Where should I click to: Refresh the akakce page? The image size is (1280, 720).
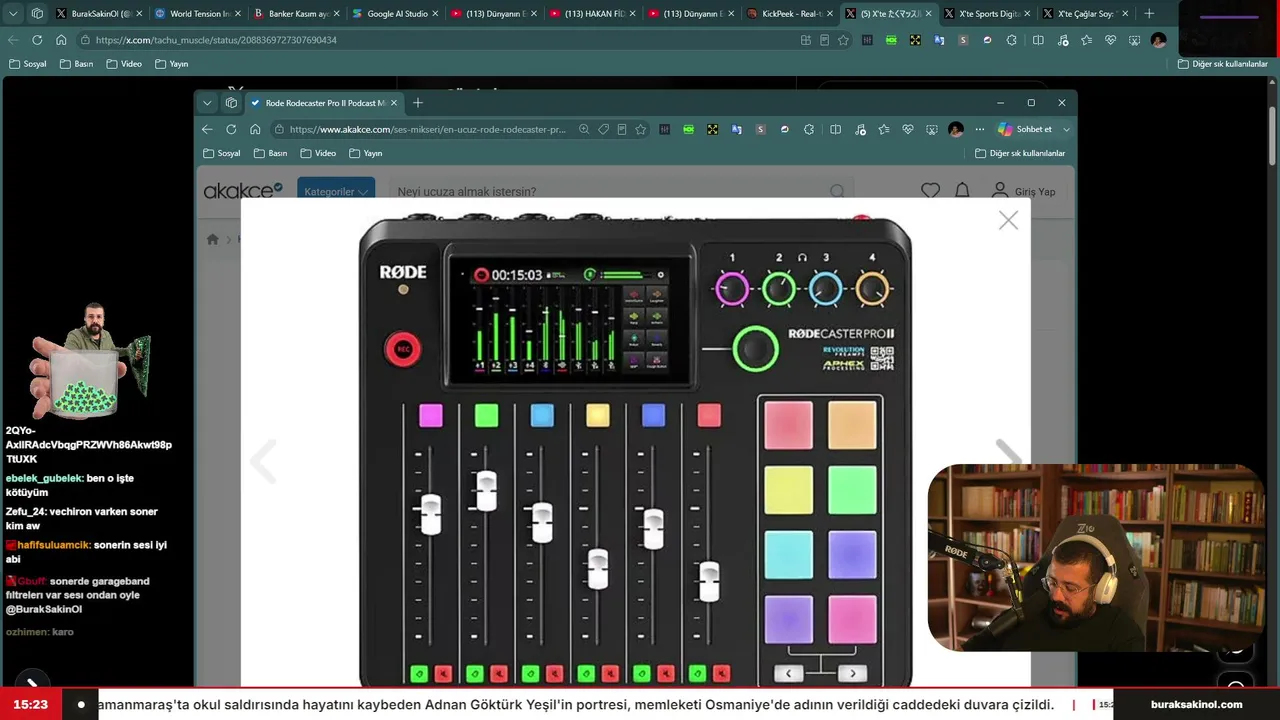(231, 129)
